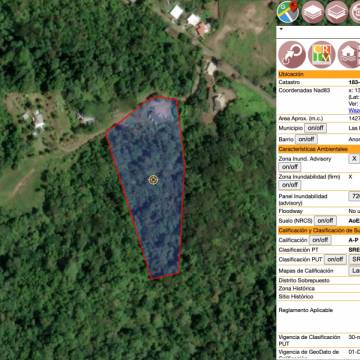This screenshot has height=360, width=360.
Task: Toggle Zona Inundabilidad (firm) on/off
Action: point(290,185)
